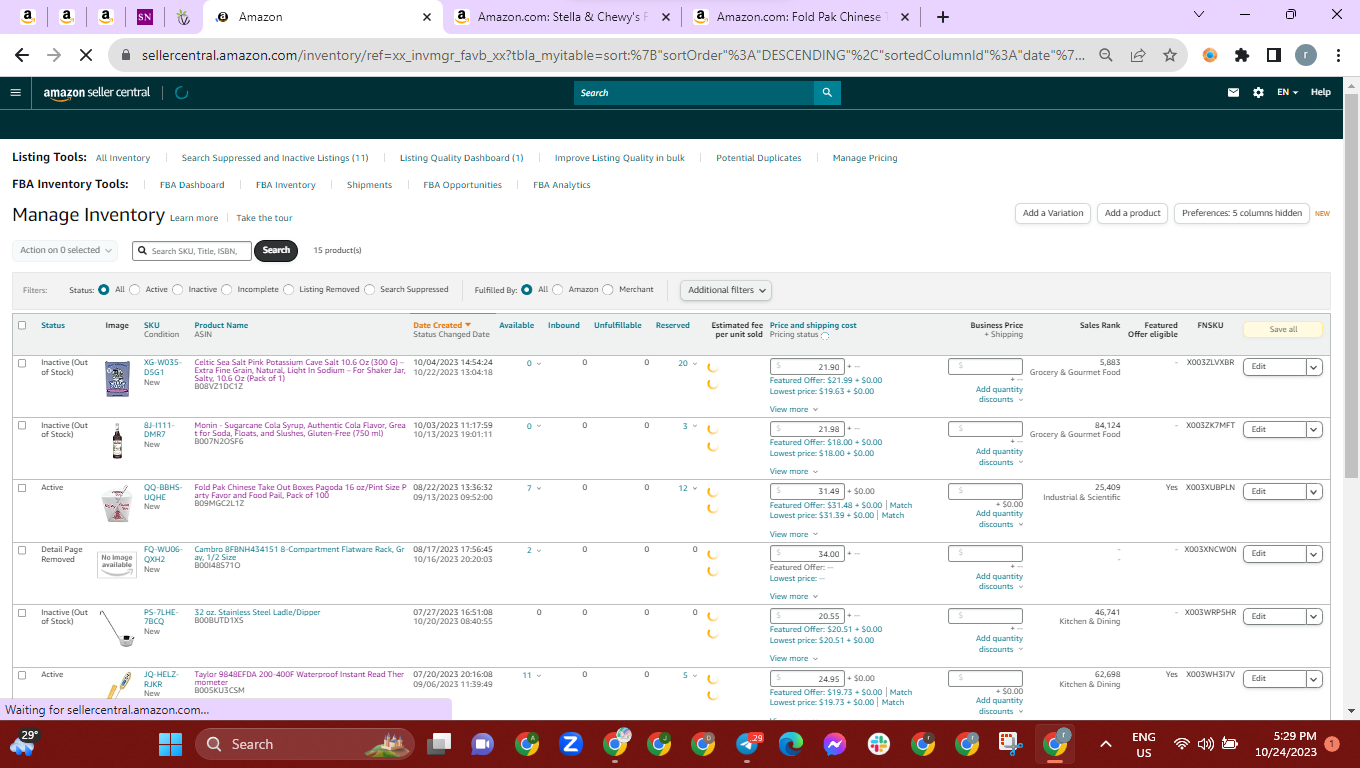Go back with the browser back arrow
Screen dimensions: 1360x768
(x=22, y=55)
